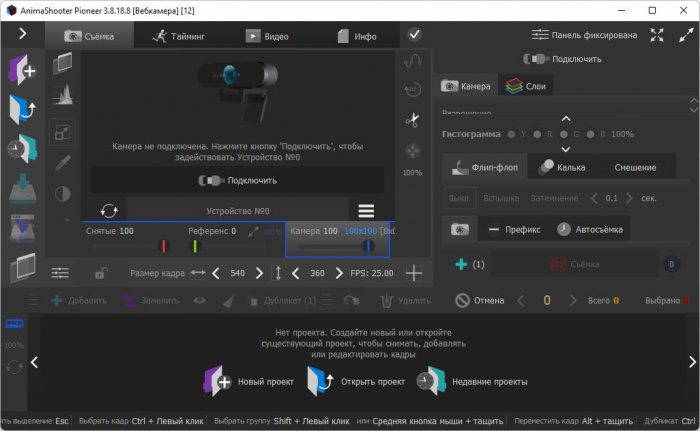Image resolution: width=700 pixels, height=431 pixels.
Task: Click the blue filmstrip icon at timeline left
Action: (14, 324)
